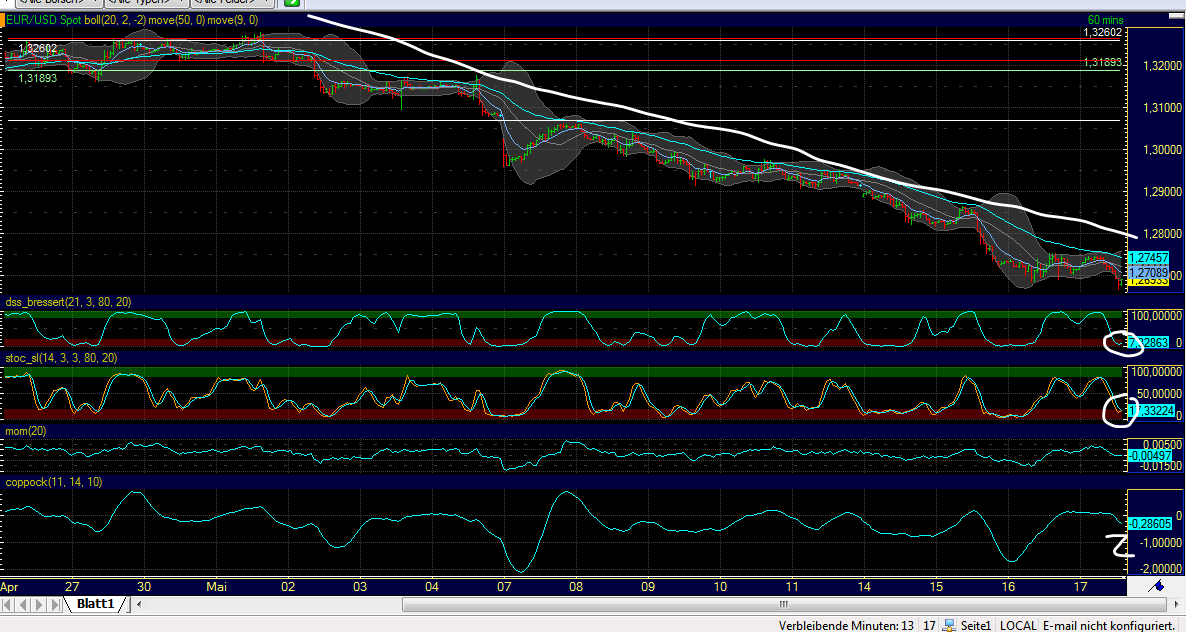The height and width of the screenshot is (632, 1186).
Task: Click the LOCAL status bar entry
Action: 1018,625
